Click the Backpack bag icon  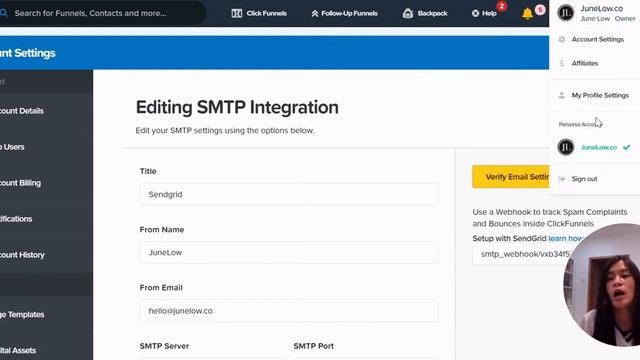point(408,13)
